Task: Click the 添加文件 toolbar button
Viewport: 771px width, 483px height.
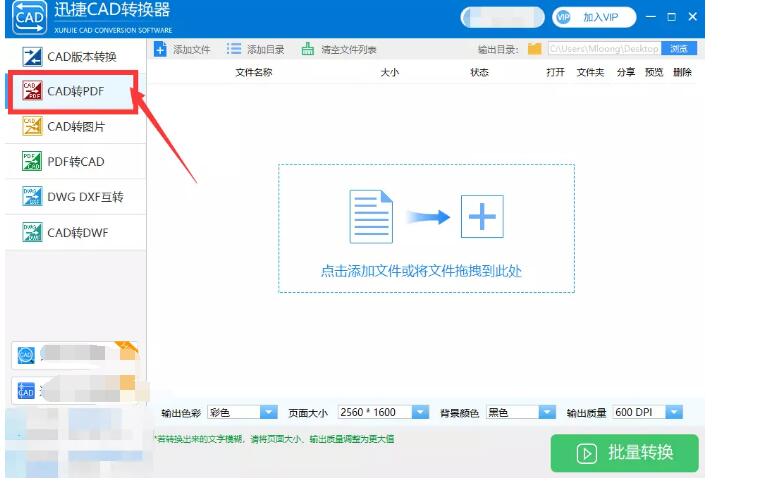Action: click(x=182, y=49)
